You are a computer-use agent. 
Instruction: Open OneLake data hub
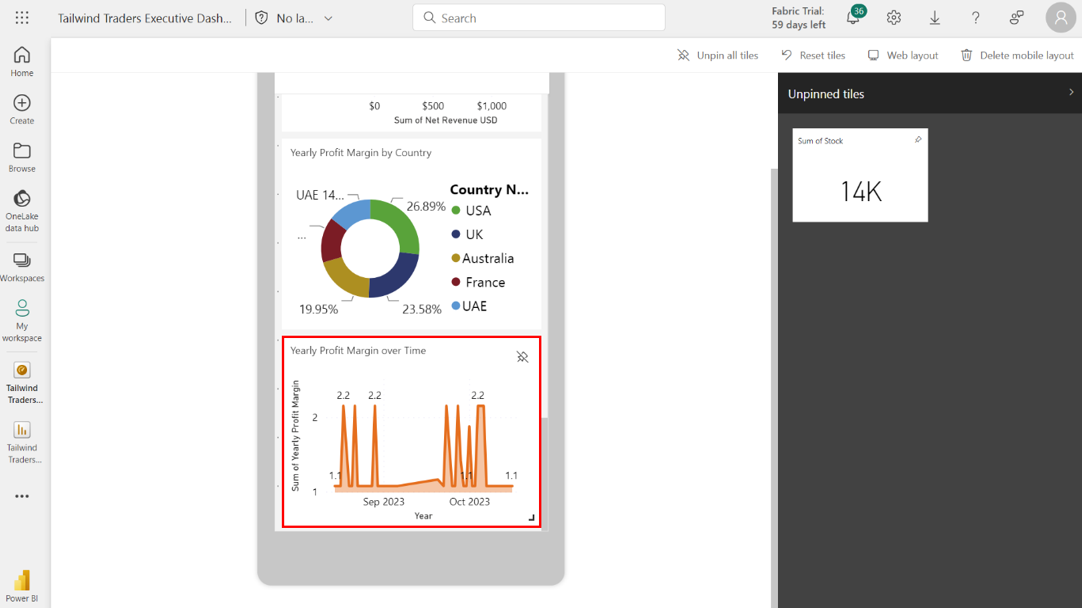coord(22,210)
